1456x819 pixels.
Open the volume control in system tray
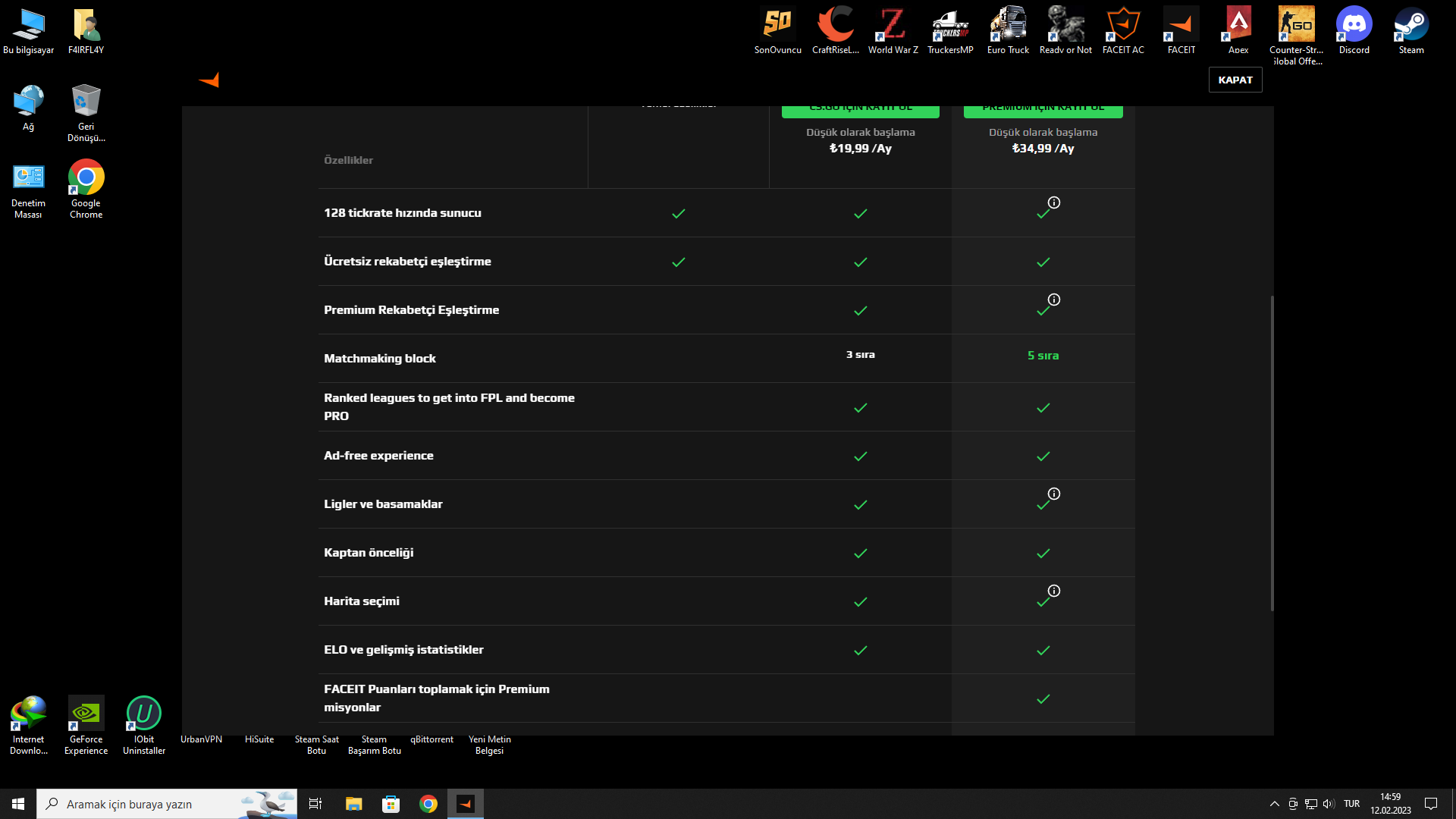(1329, 804)
